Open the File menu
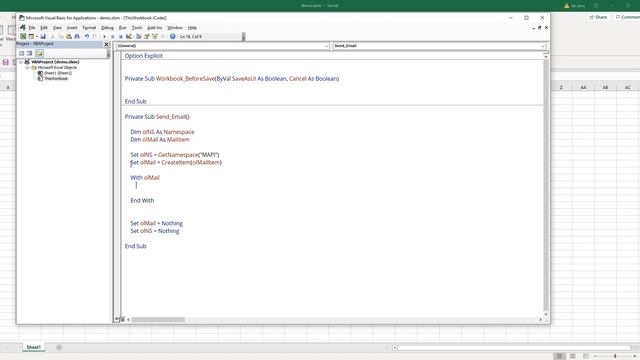 [x=32, y=28]
